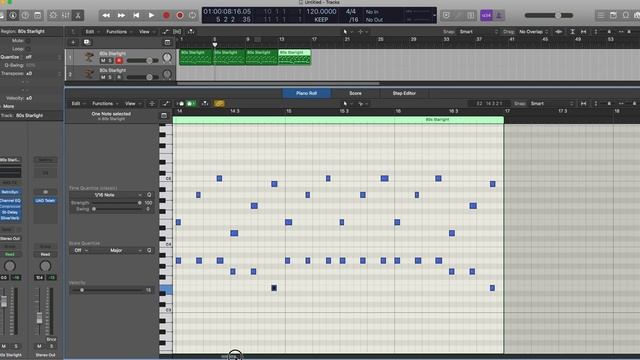Open the Snap Smart dropdown in the Tracks area
Image resolution: width=640 pixels, height=360 pixels.
click(x=478, y=32)
